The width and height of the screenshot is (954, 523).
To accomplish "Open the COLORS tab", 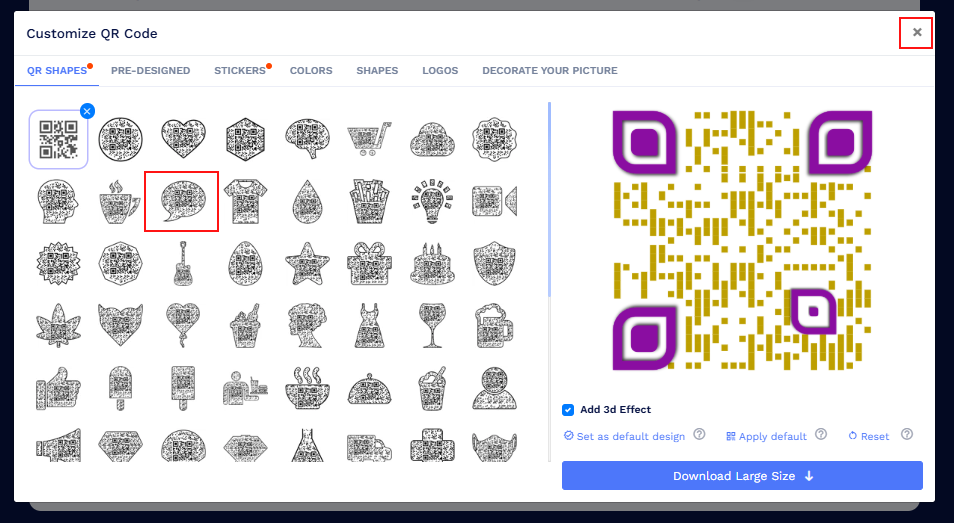I will click(311, 71).
